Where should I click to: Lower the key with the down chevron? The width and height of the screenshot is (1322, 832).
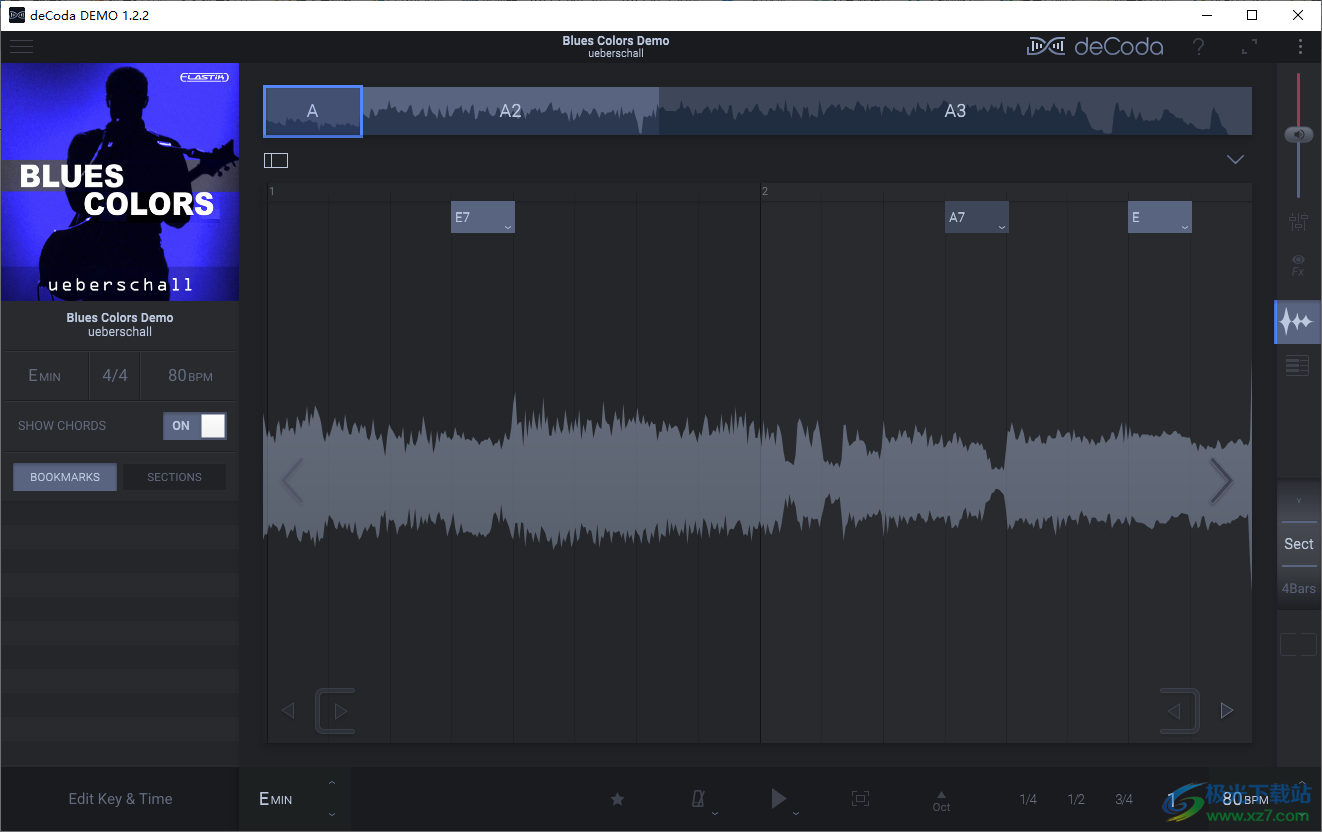coord(332,814)
